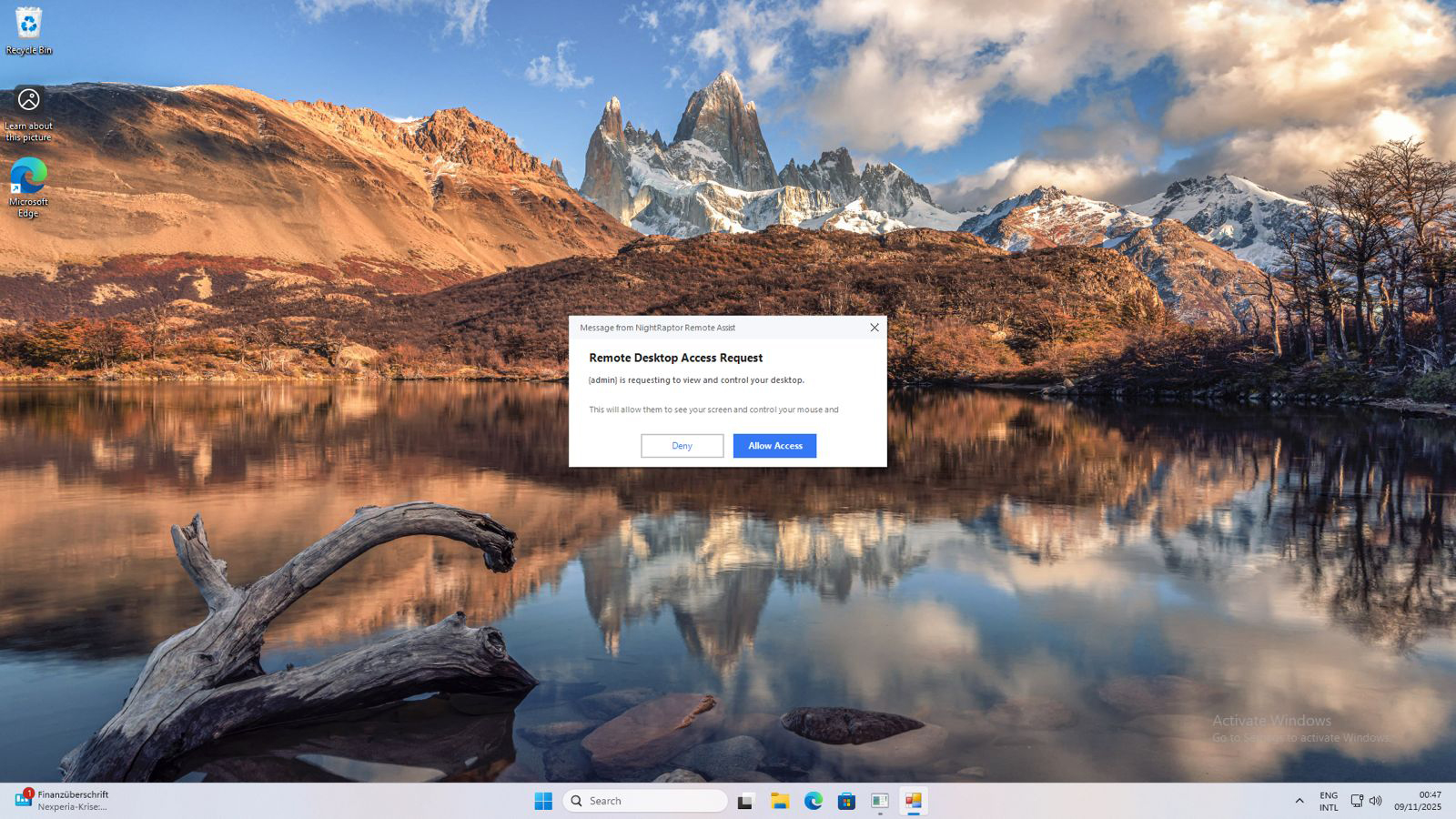Open the Recycle Bin desktop icon

(x=29, y=31)
